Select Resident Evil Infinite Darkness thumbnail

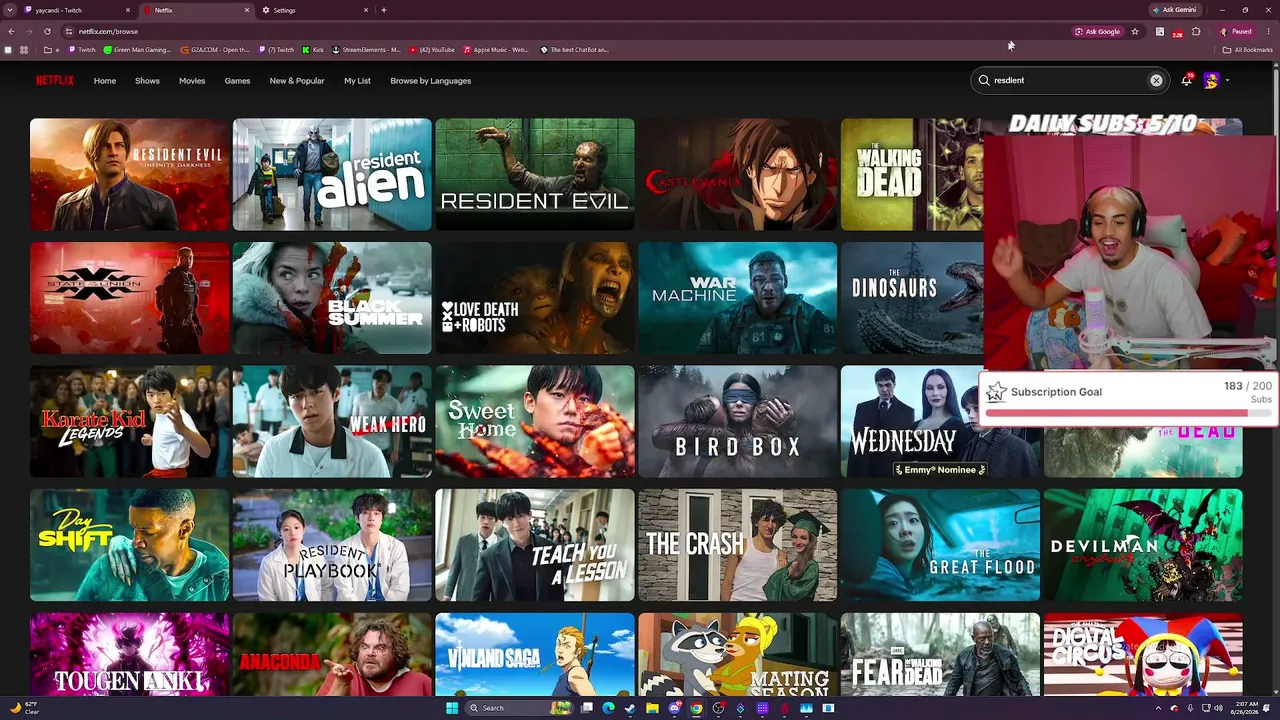coord(130,174)
